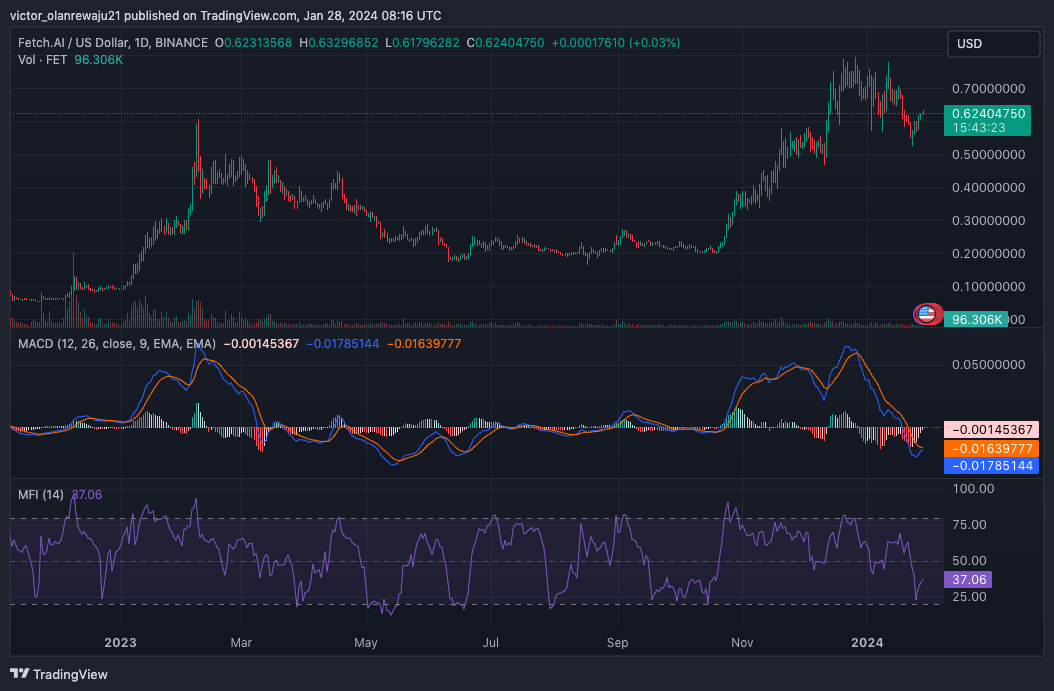Click the change value +0.00017610 (+0.03%)
The image size is (1054, 691).
click(x=616, y=42)
